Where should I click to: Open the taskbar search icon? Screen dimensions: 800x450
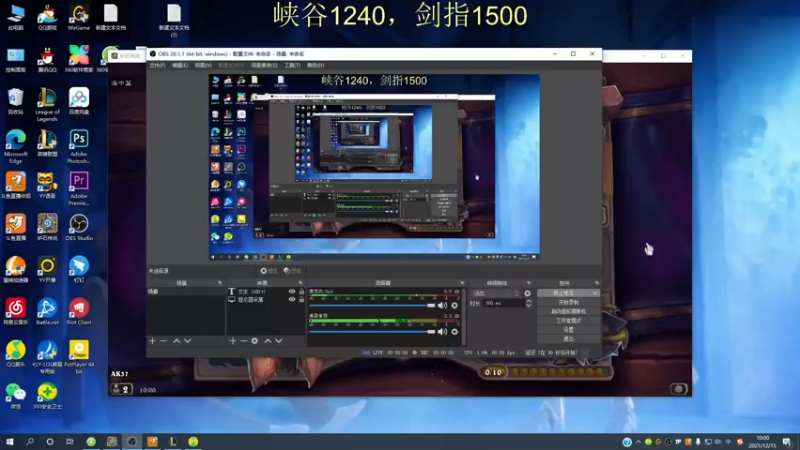pyautogui.click(x=30, y=441)
